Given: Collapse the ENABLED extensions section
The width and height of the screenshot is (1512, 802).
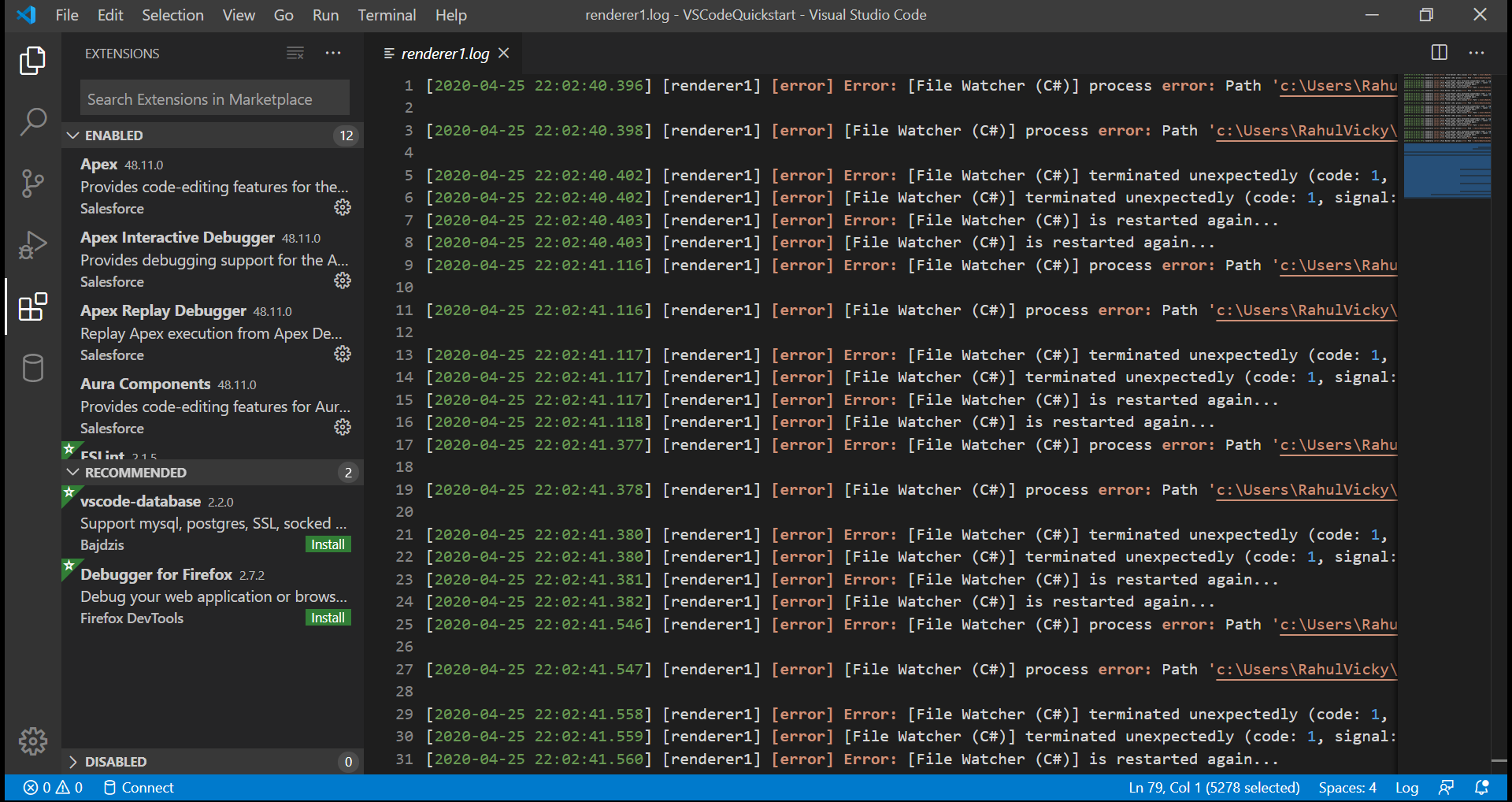Looking at the screenshot, I should (73, 135).
